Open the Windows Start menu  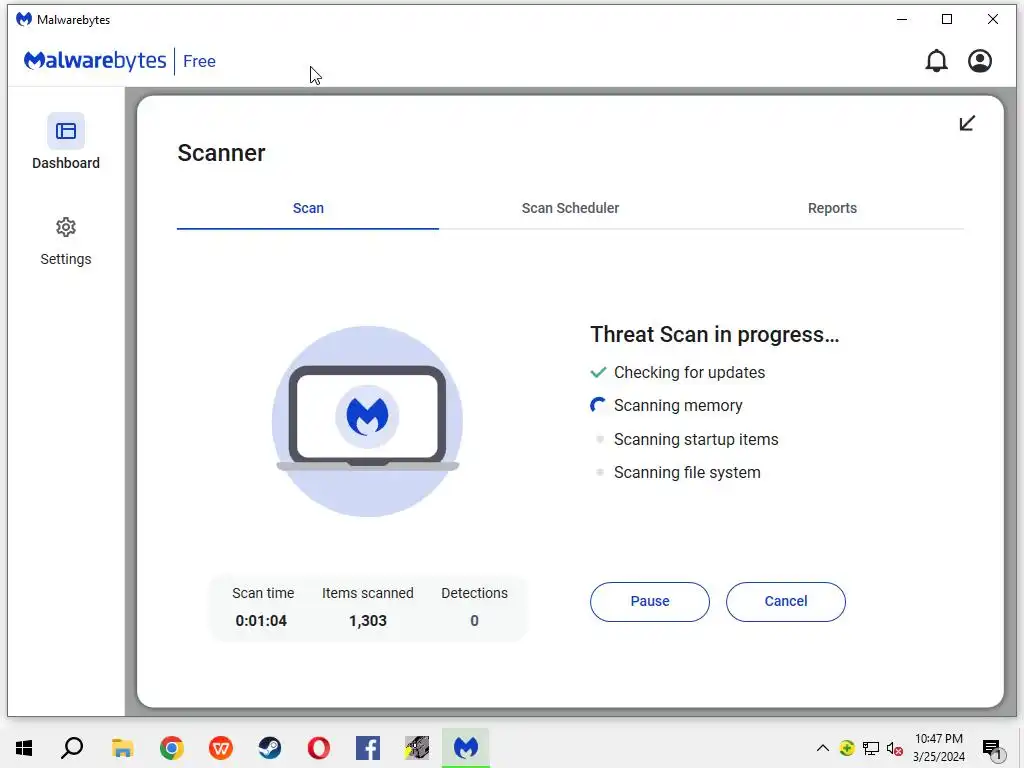point(24,748)
